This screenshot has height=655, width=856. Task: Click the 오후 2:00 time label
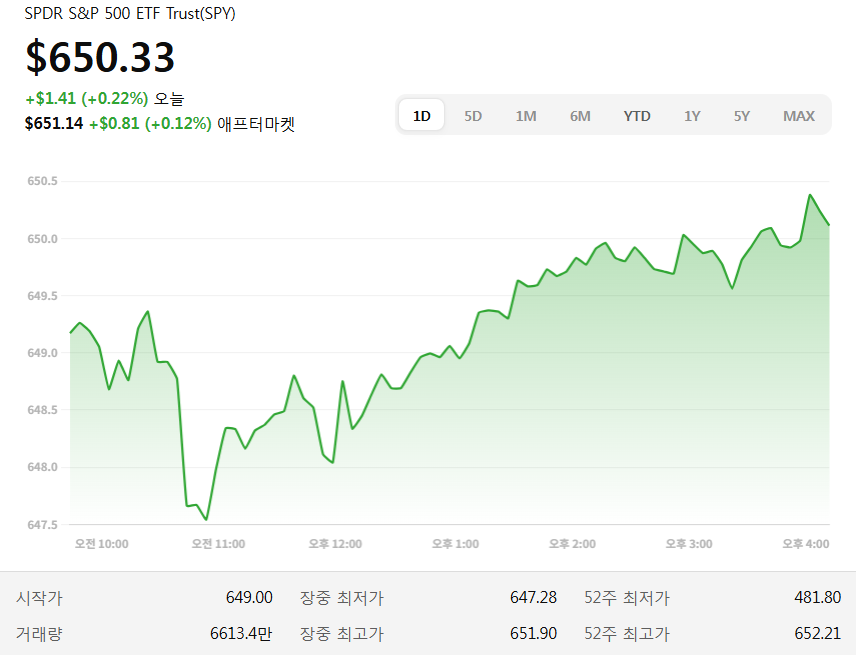(572, 544)
